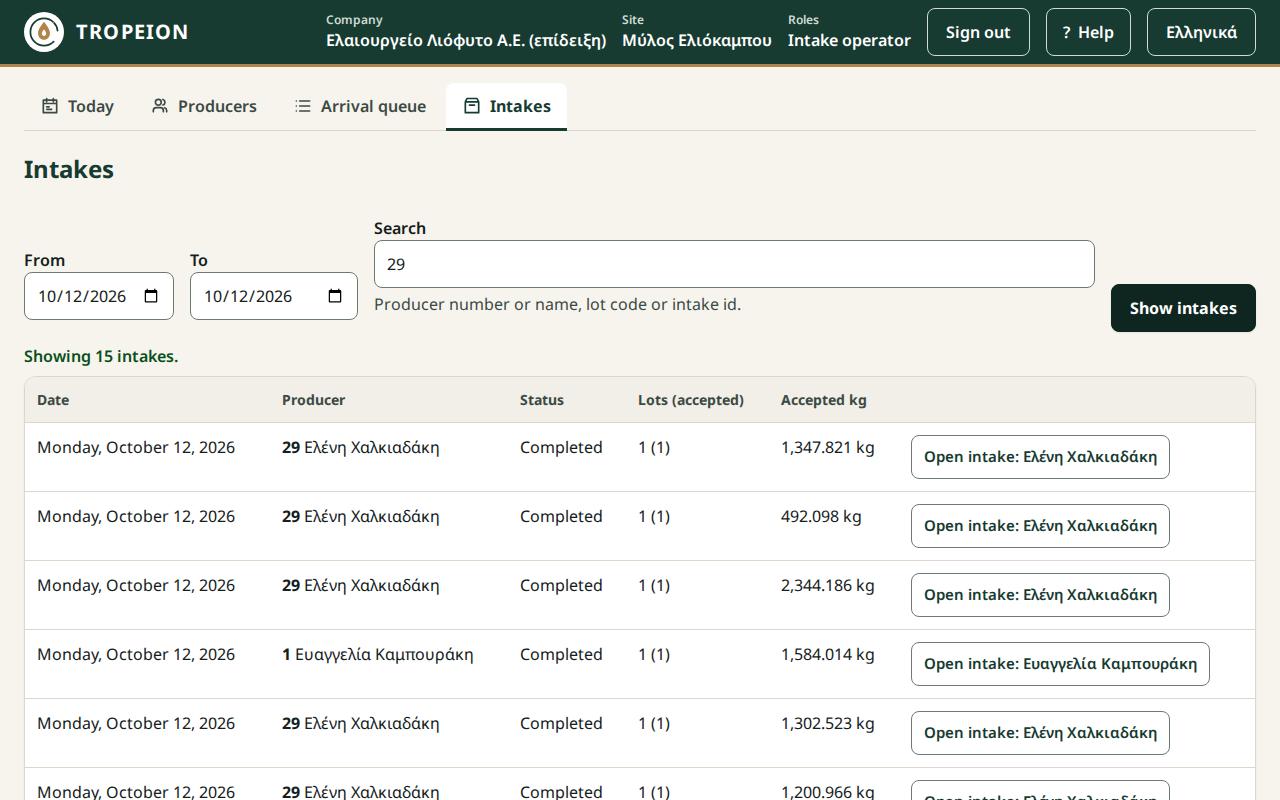
Task: Open intake with 1,302.523 kg accepted
Action: tap(1040, 733)
